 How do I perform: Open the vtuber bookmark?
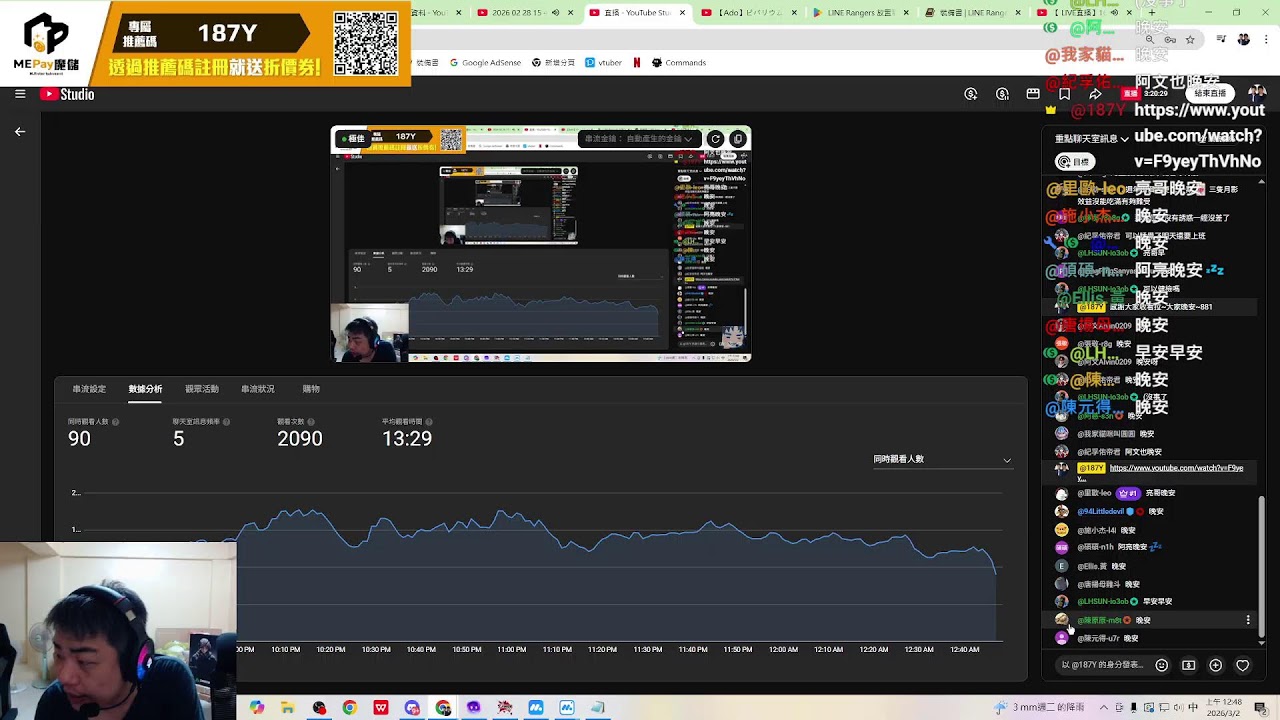(603, 62)
